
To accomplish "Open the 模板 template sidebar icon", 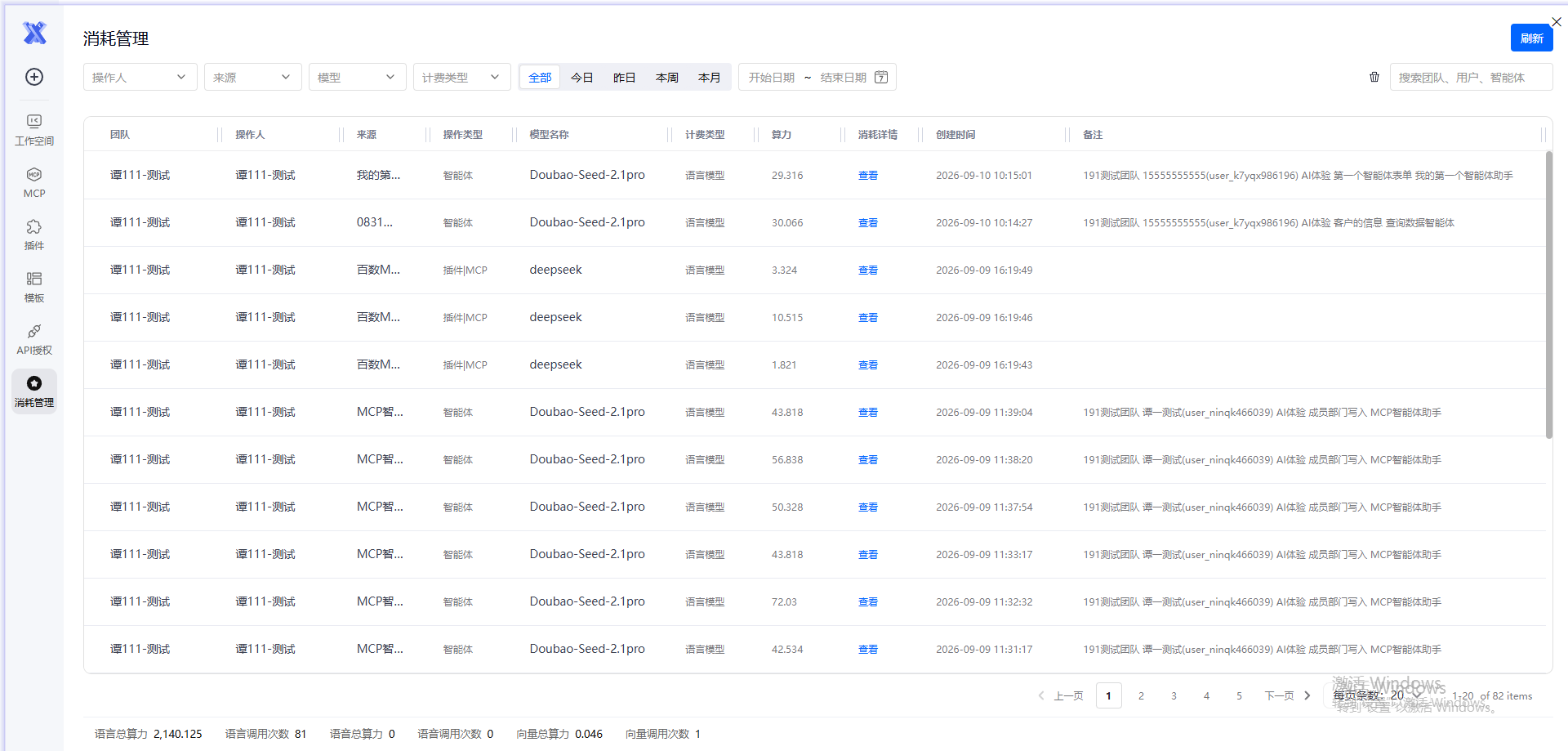I will click(x=34, y=287).
